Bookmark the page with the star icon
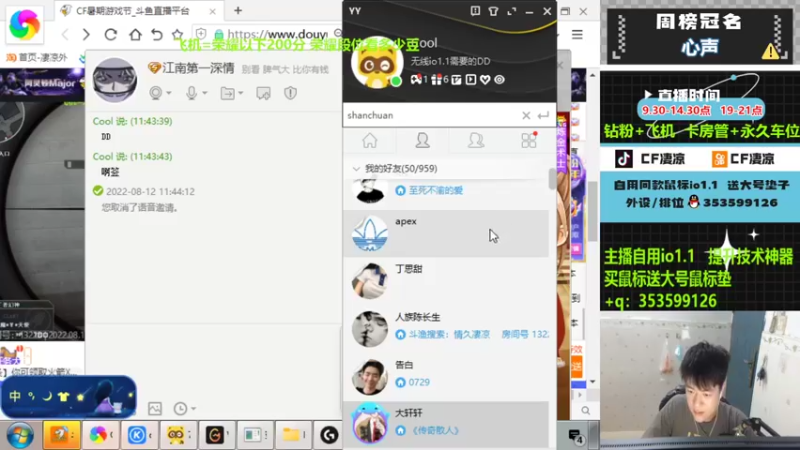 pyautogui.click(x=177, y=34)
